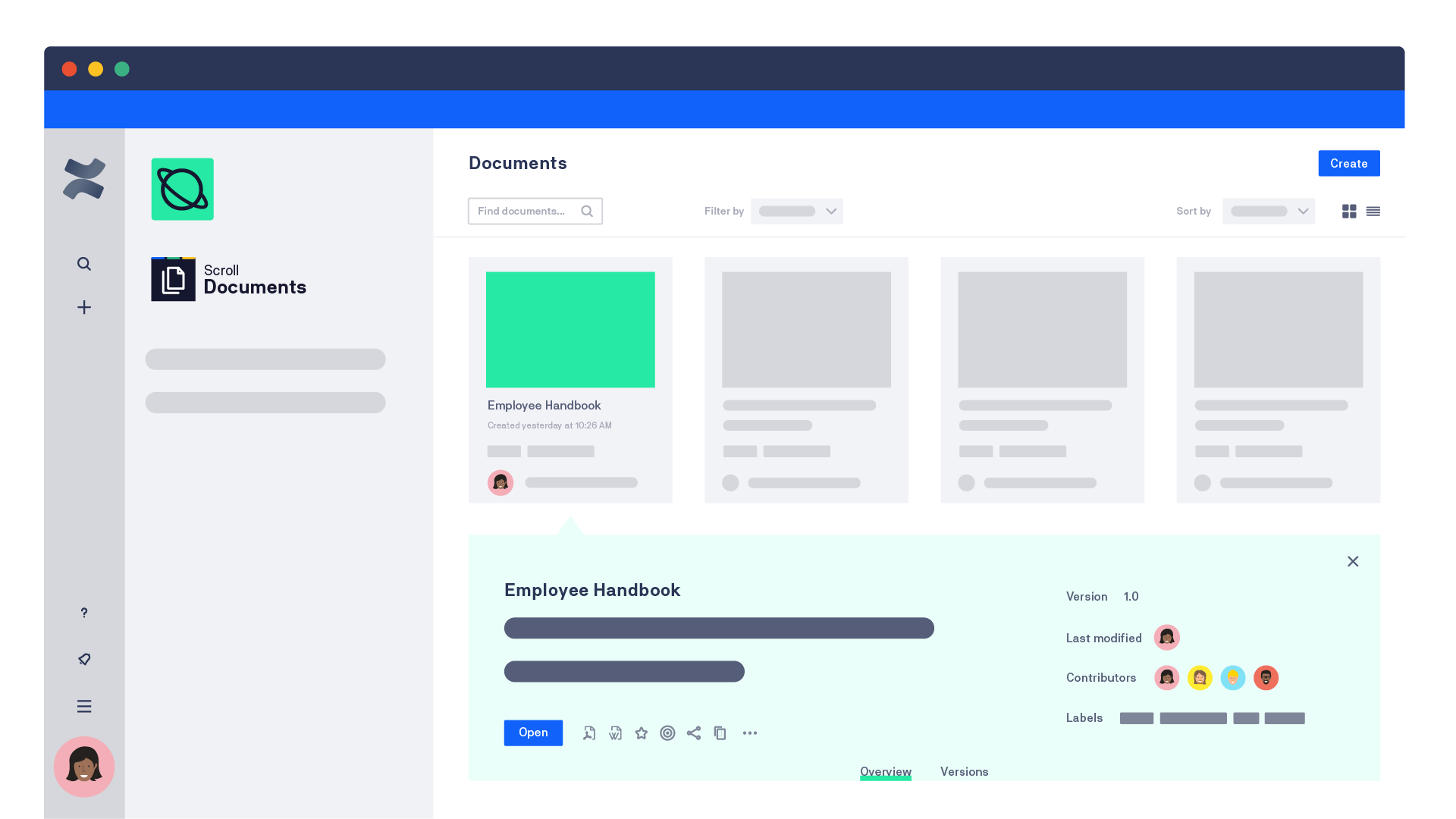Click the target circle icon in the detail toolbar

click(x=667, y=733)
